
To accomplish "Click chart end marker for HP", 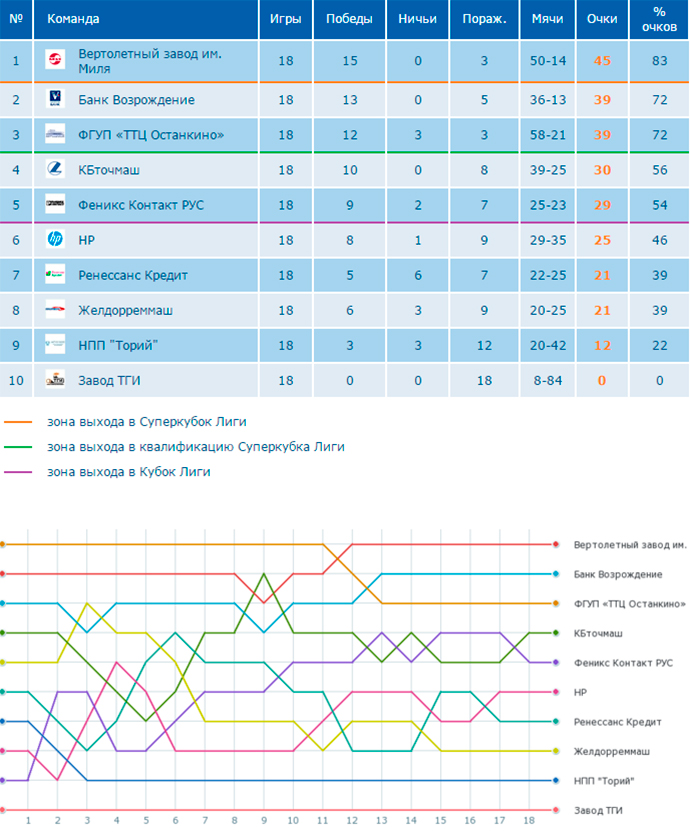I will click(556, 692).
